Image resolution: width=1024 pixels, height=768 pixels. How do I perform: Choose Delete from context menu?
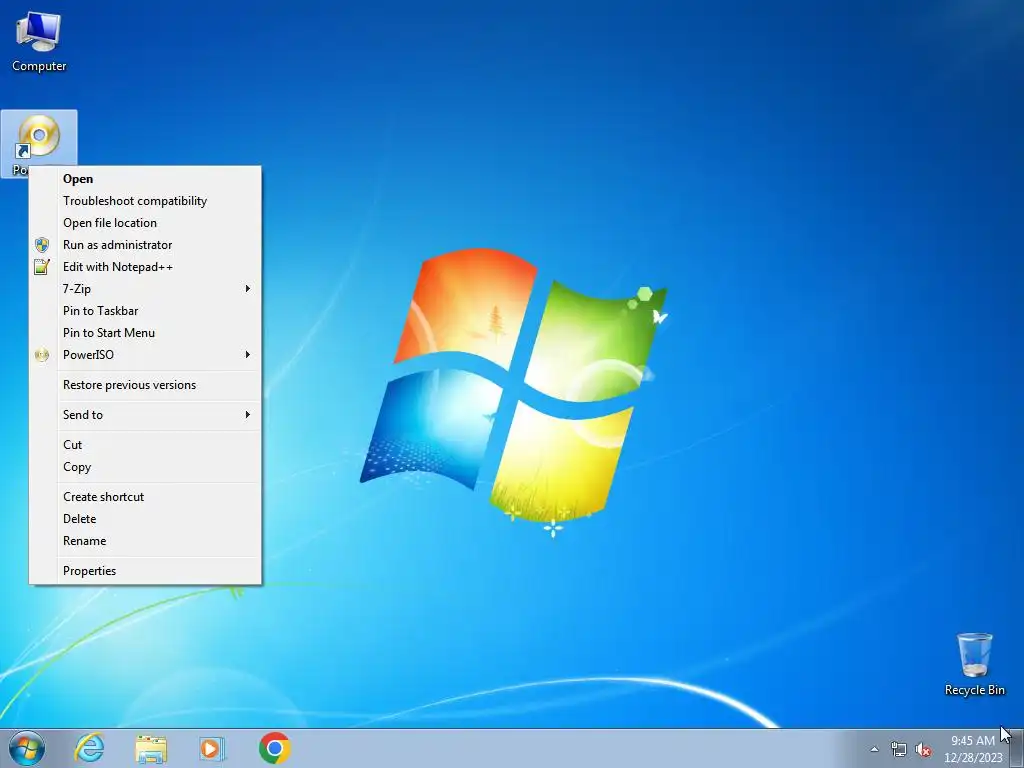(x=145, y=519)
